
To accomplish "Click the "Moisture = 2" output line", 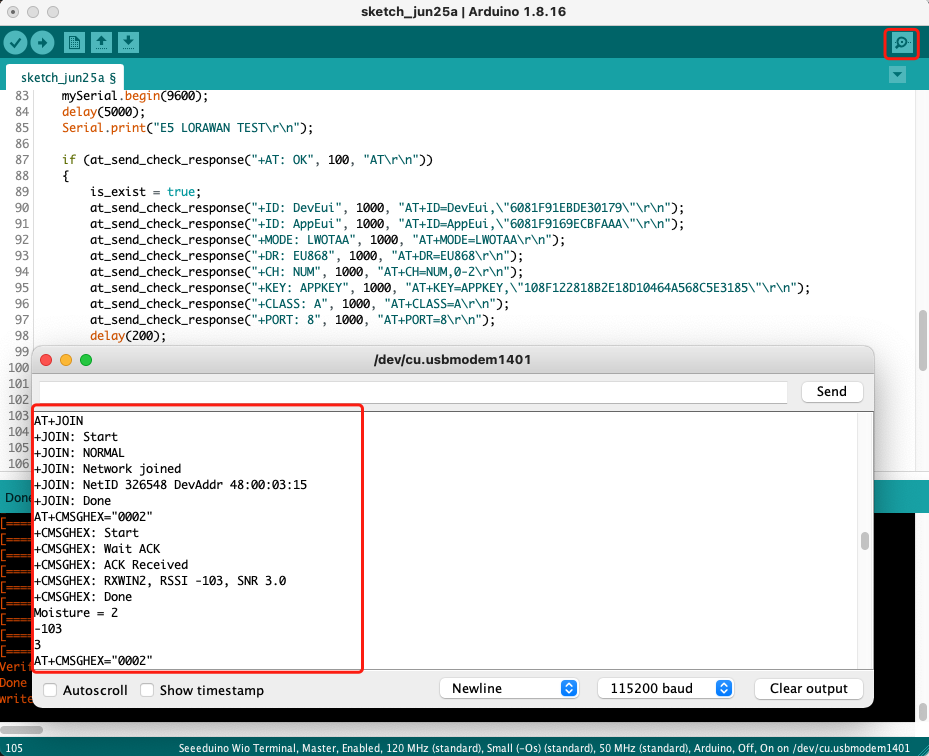I will tap(76, 613).
